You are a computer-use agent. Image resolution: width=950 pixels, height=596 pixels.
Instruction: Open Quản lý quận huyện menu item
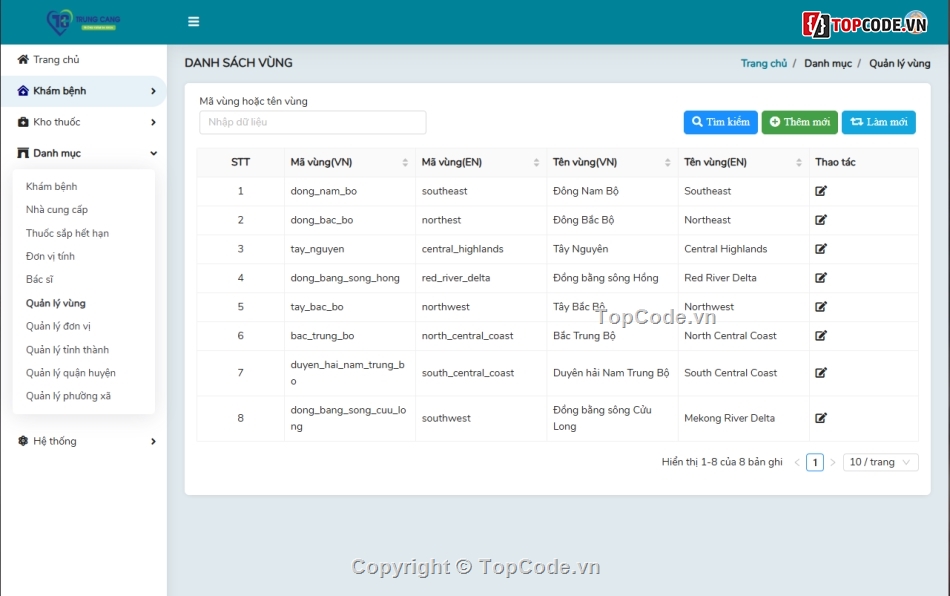tap(70, 372)
